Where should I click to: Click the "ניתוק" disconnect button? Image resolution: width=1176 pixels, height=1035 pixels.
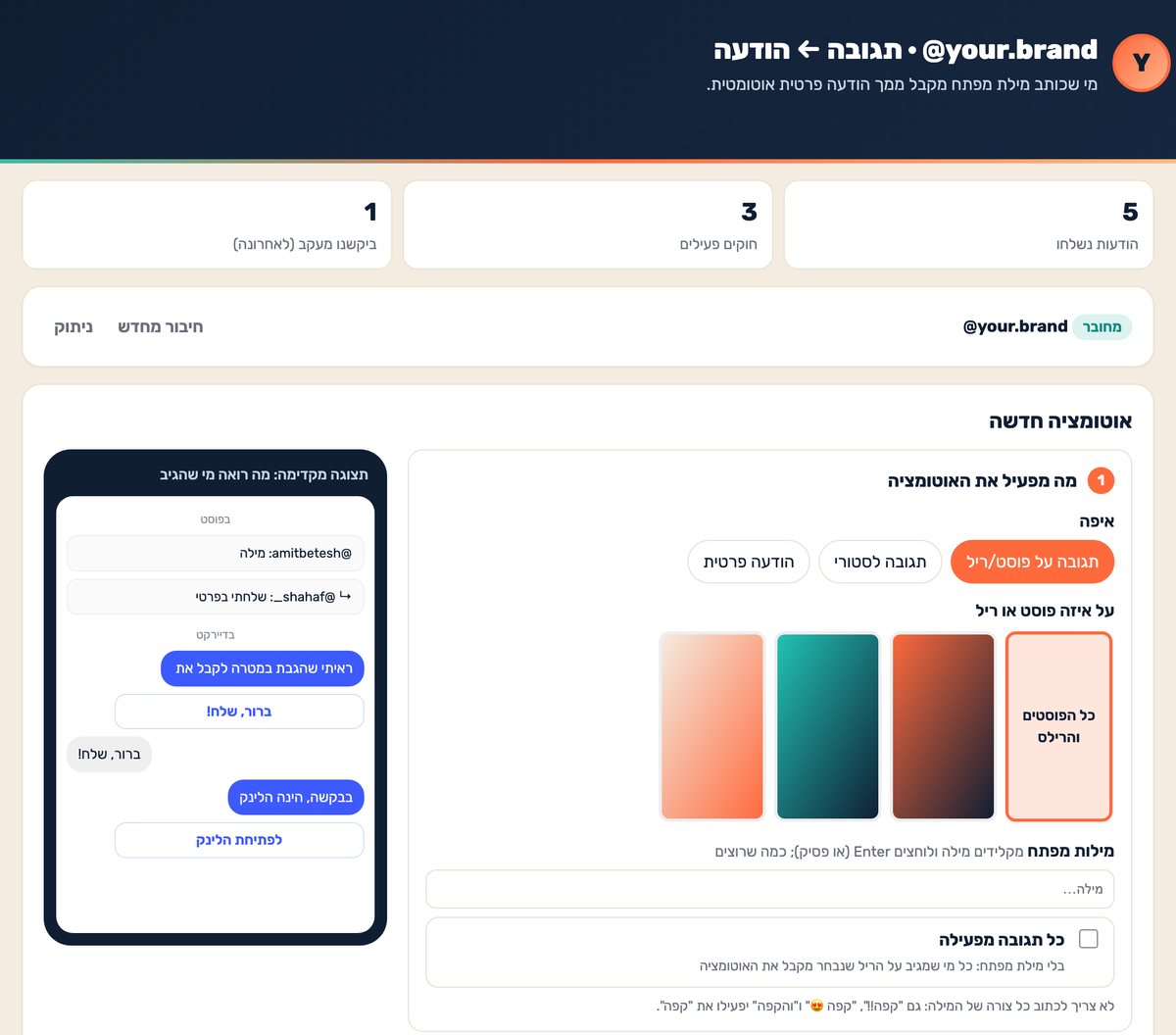[73, 326]
